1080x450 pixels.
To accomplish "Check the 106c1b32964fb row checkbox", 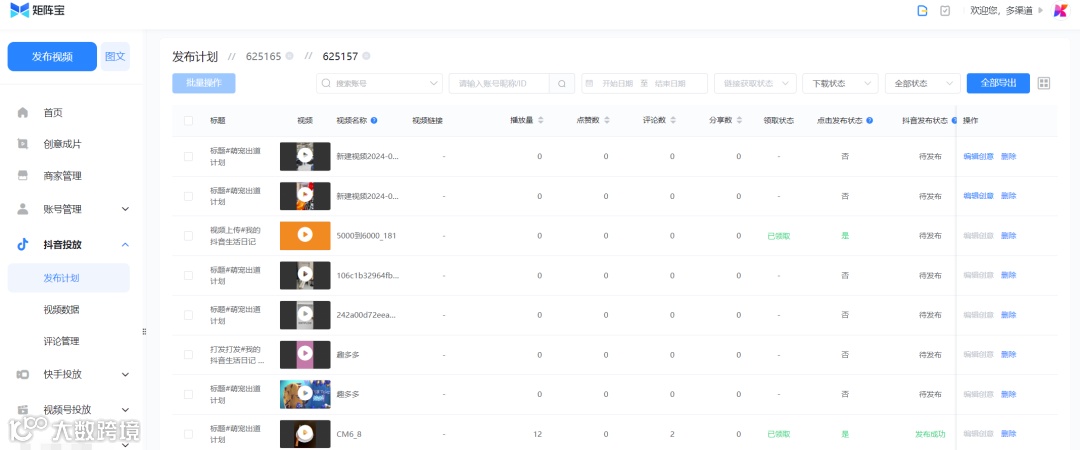I will [189, 276].
